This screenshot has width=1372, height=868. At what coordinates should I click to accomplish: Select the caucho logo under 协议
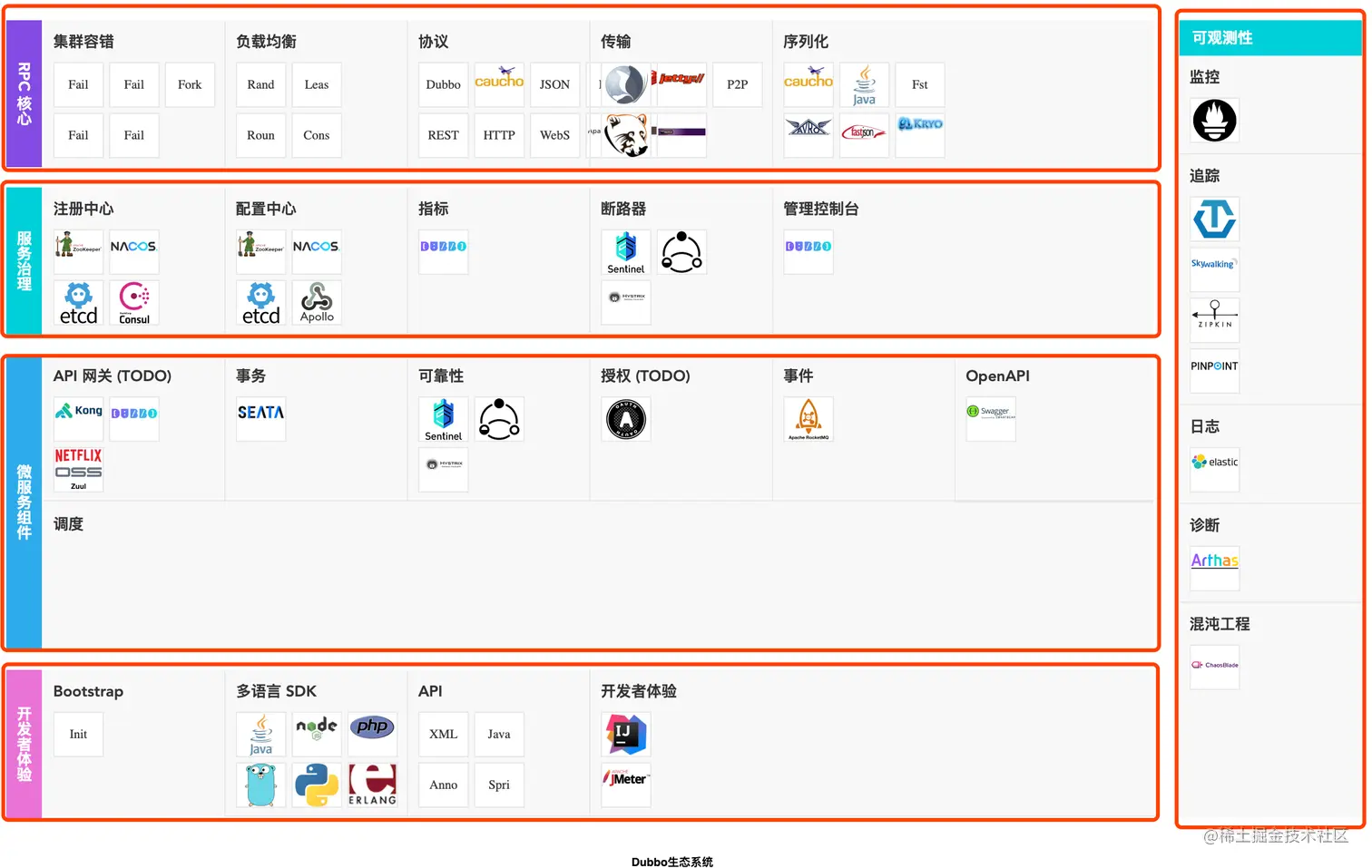click(x=499, y=85)
